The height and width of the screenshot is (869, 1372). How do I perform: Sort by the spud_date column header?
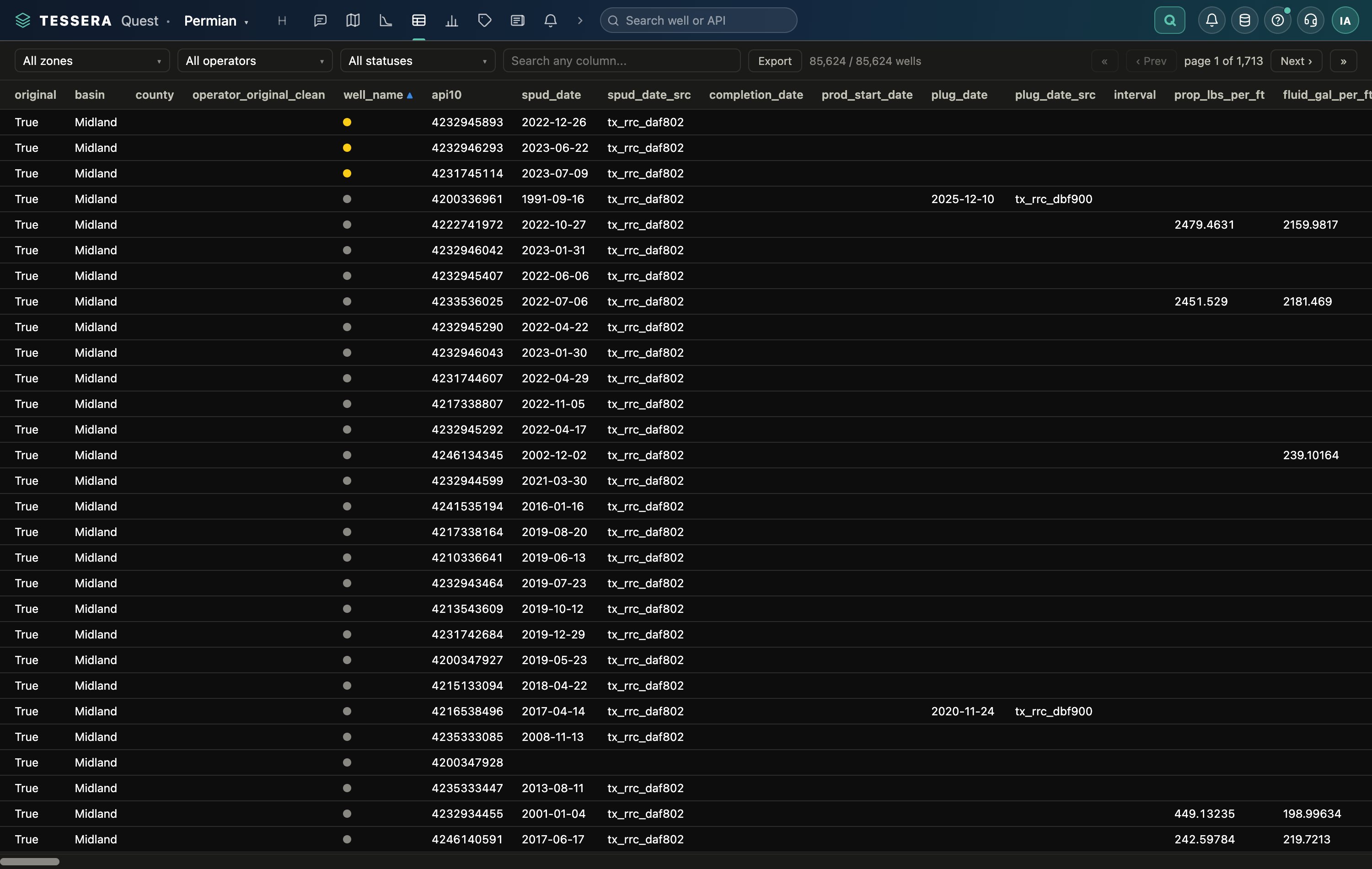point(551,95)
